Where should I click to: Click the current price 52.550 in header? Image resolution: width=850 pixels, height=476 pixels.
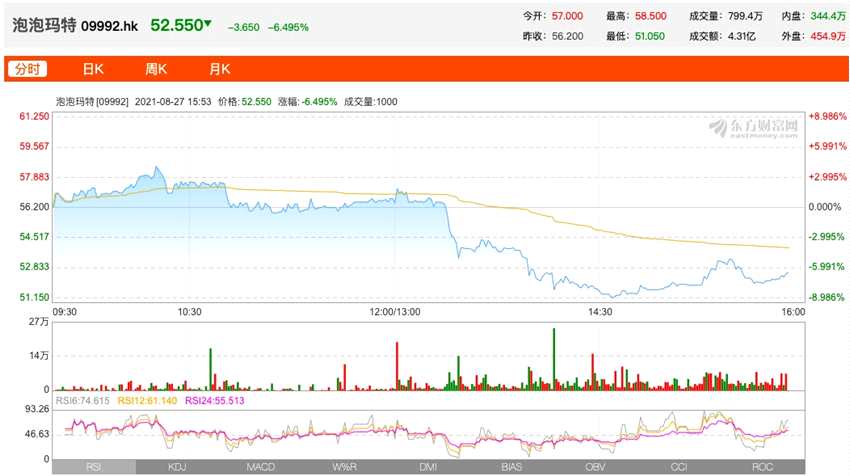pos(177,25)
